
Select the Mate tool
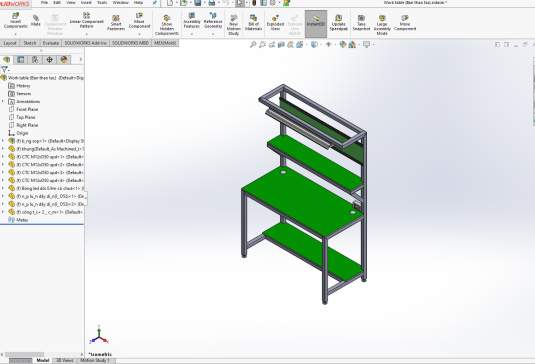click(35, 20)
